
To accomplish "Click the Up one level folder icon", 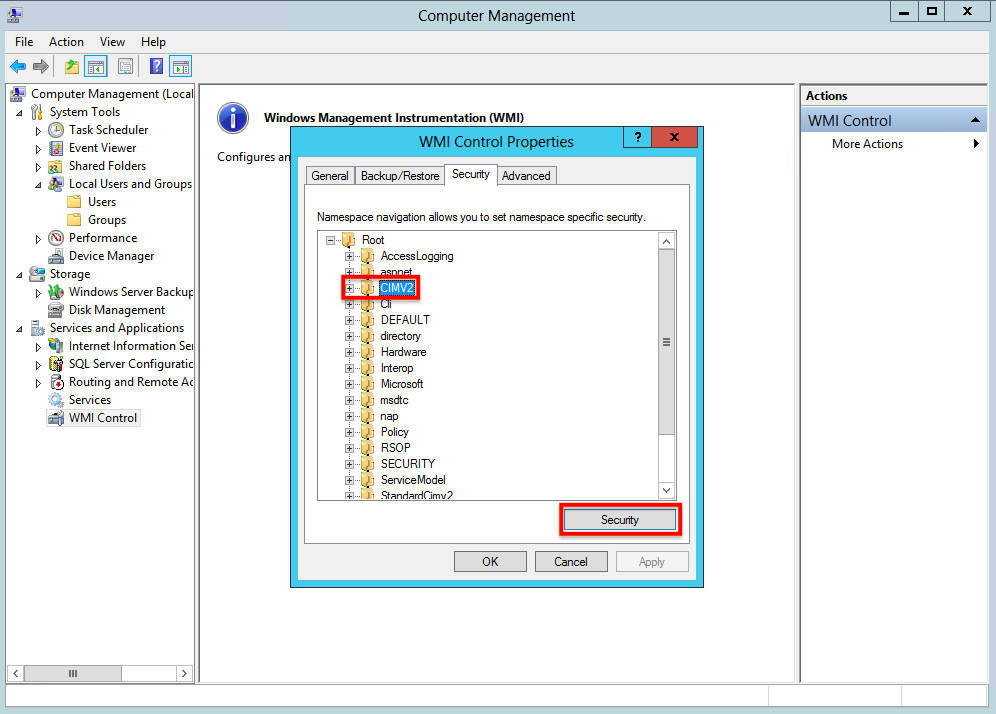I will point(72,66).
